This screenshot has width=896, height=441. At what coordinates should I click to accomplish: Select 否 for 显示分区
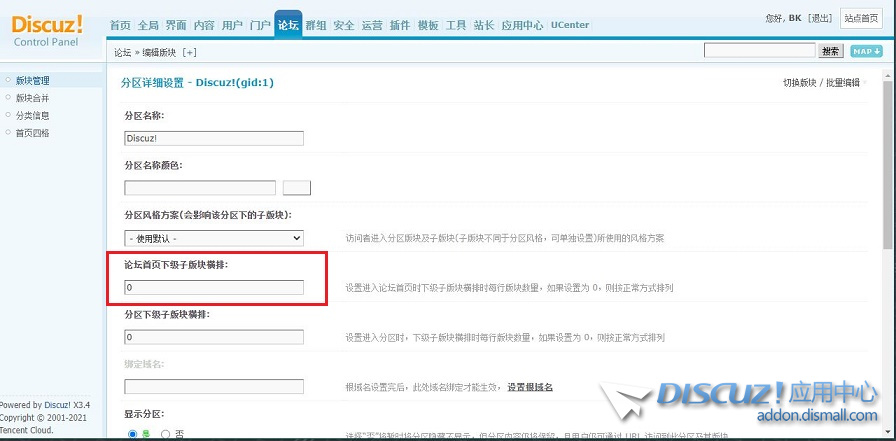166,434
